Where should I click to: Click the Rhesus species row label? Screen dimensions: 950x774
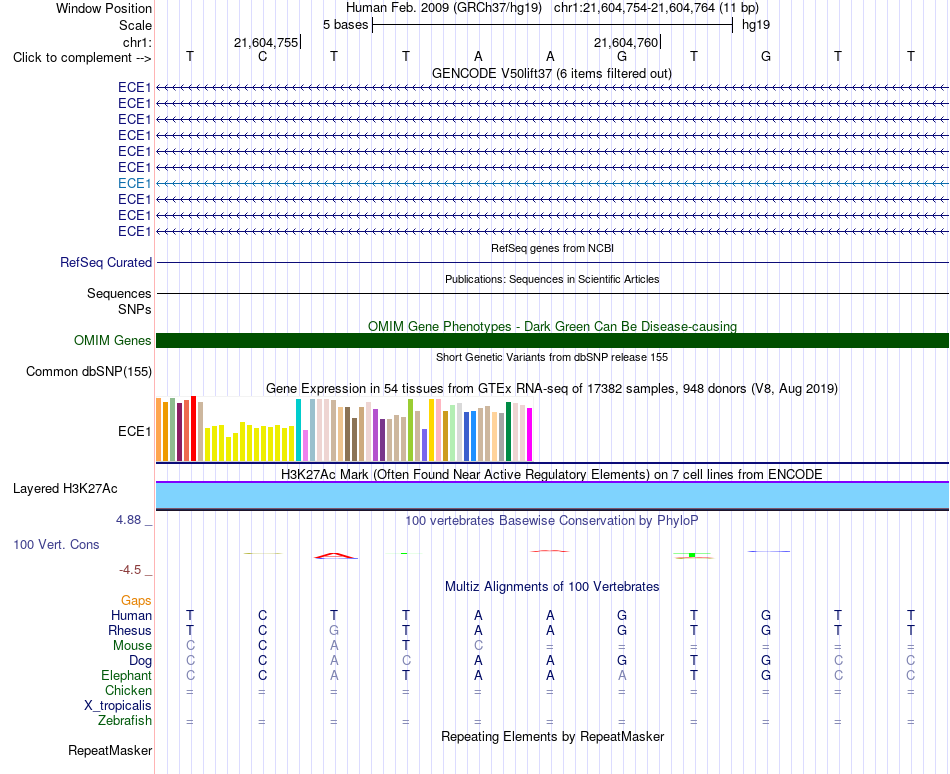(130, 630)
